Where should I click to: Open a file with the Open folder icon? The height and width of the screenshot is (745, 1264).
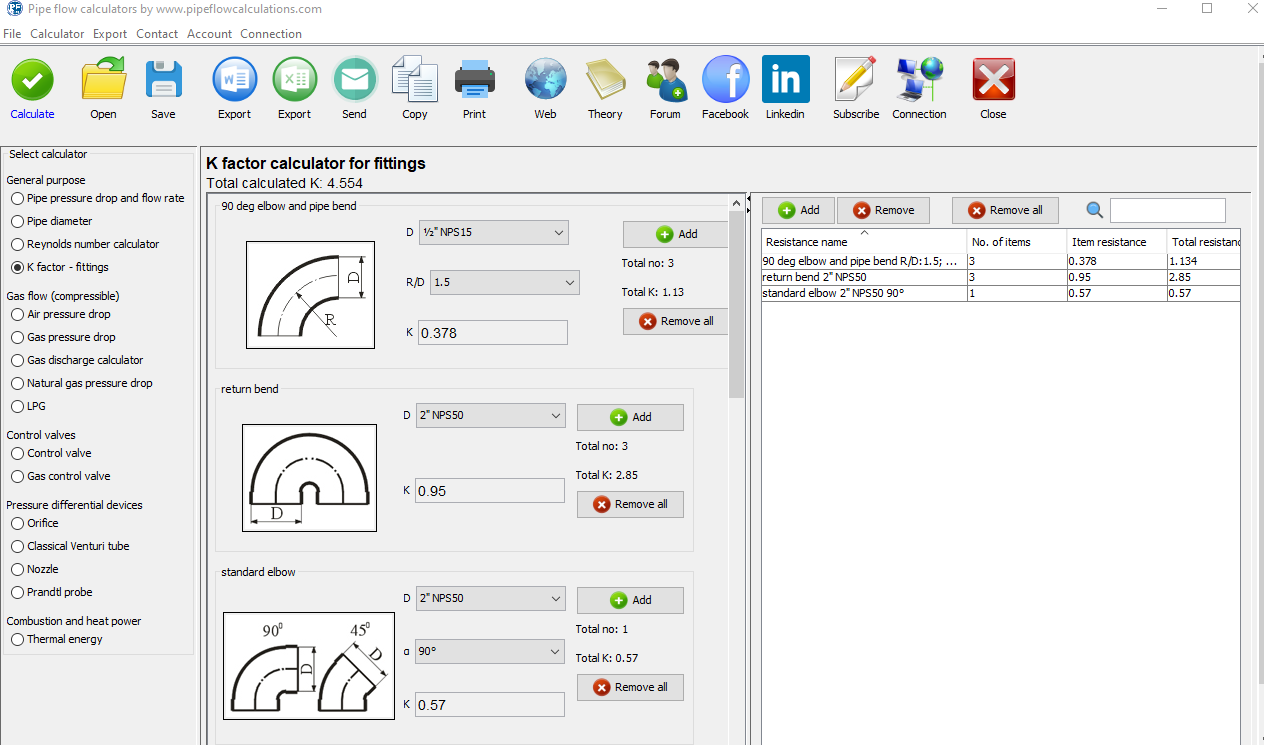[x=103, y=80]
